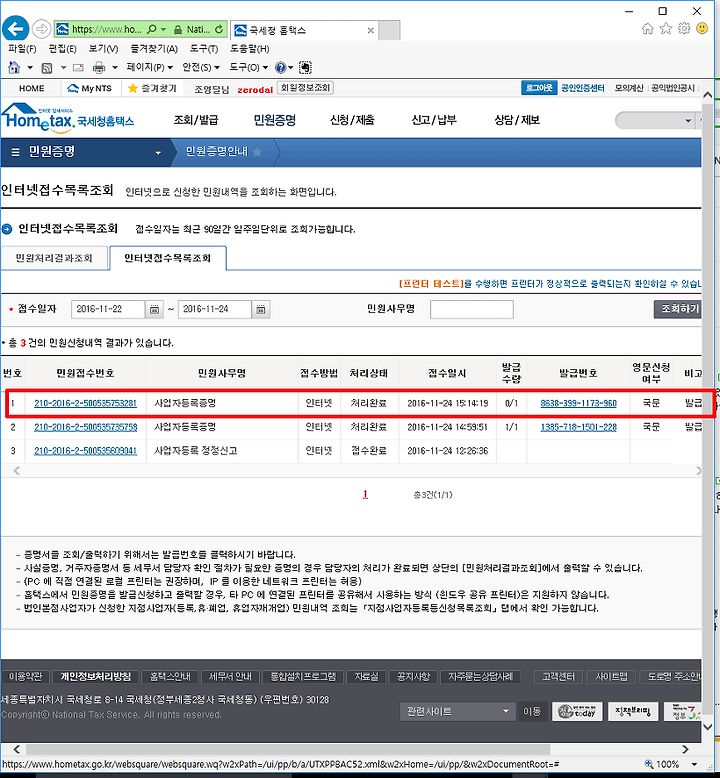This screenshot has width=720, height=778.
Task: Click the 민원증명안내 breadcrumb item
Action: pos(217,151)
